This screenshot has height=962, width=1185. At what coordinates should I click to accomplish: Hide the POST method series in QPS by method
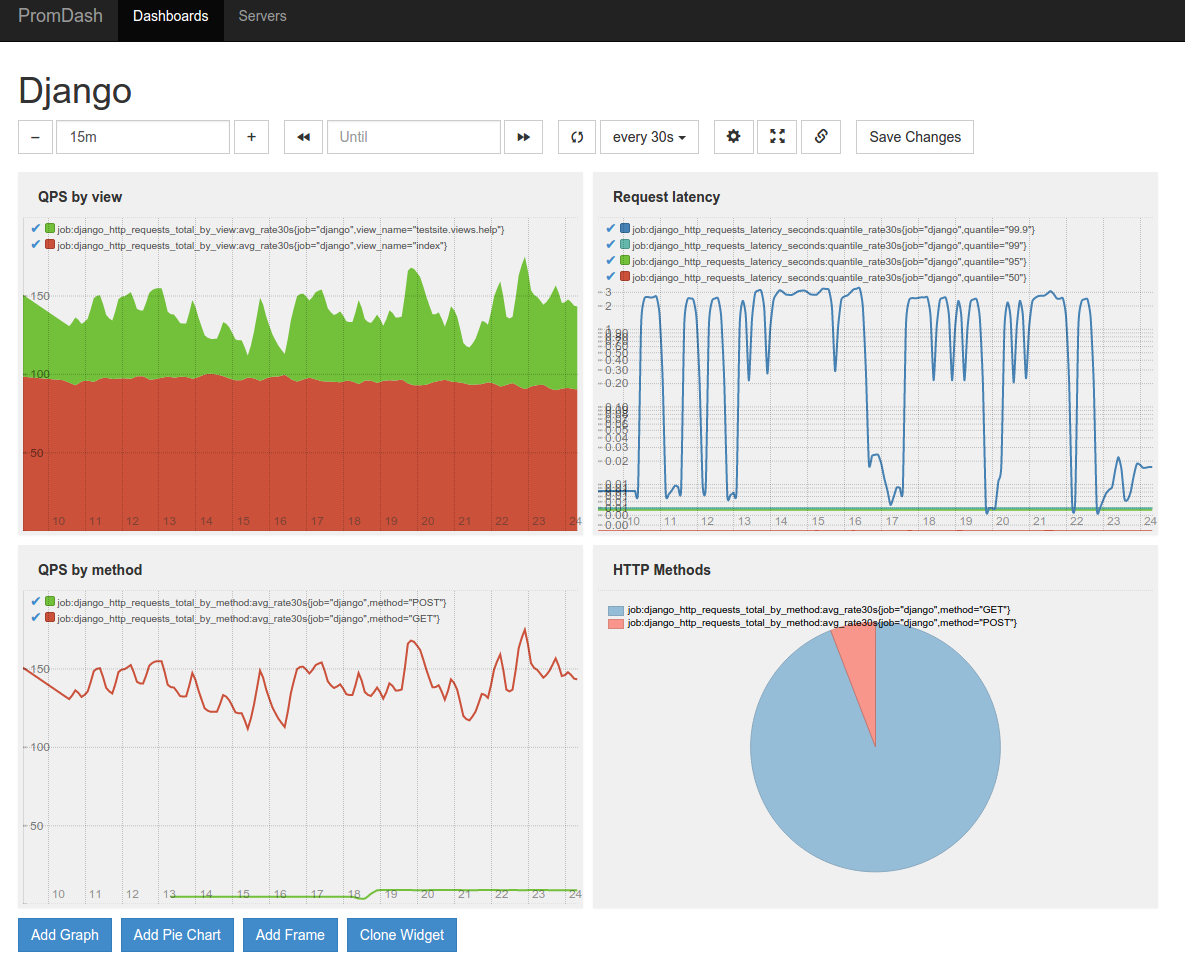[36, 602]
